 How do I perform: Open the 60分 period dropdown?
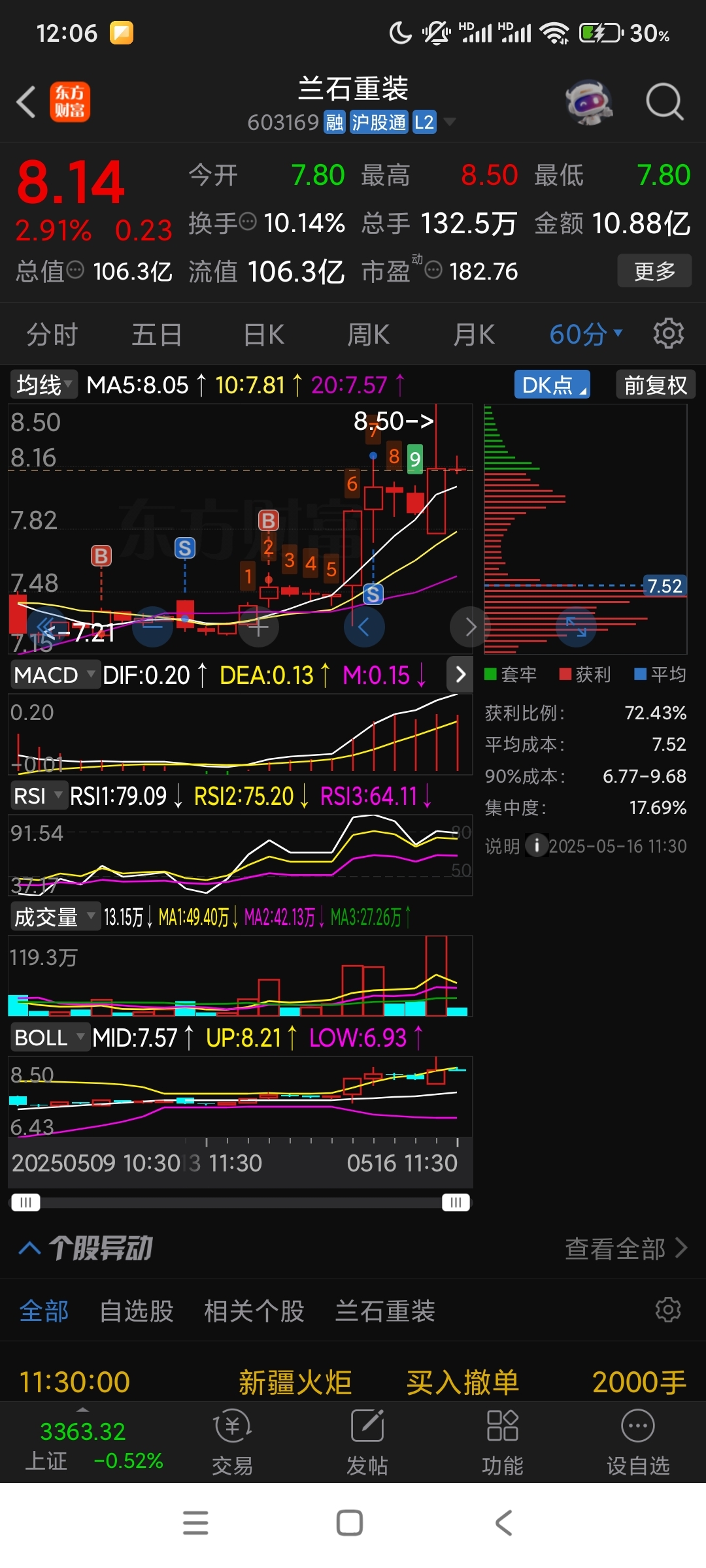coord(586,335)
